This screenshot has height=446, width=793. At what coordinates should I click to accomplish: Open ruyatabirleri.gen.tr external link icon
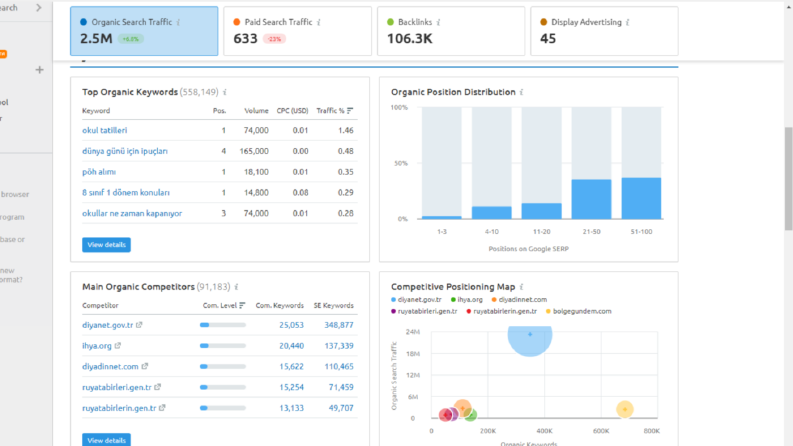[x=157, y=387]
